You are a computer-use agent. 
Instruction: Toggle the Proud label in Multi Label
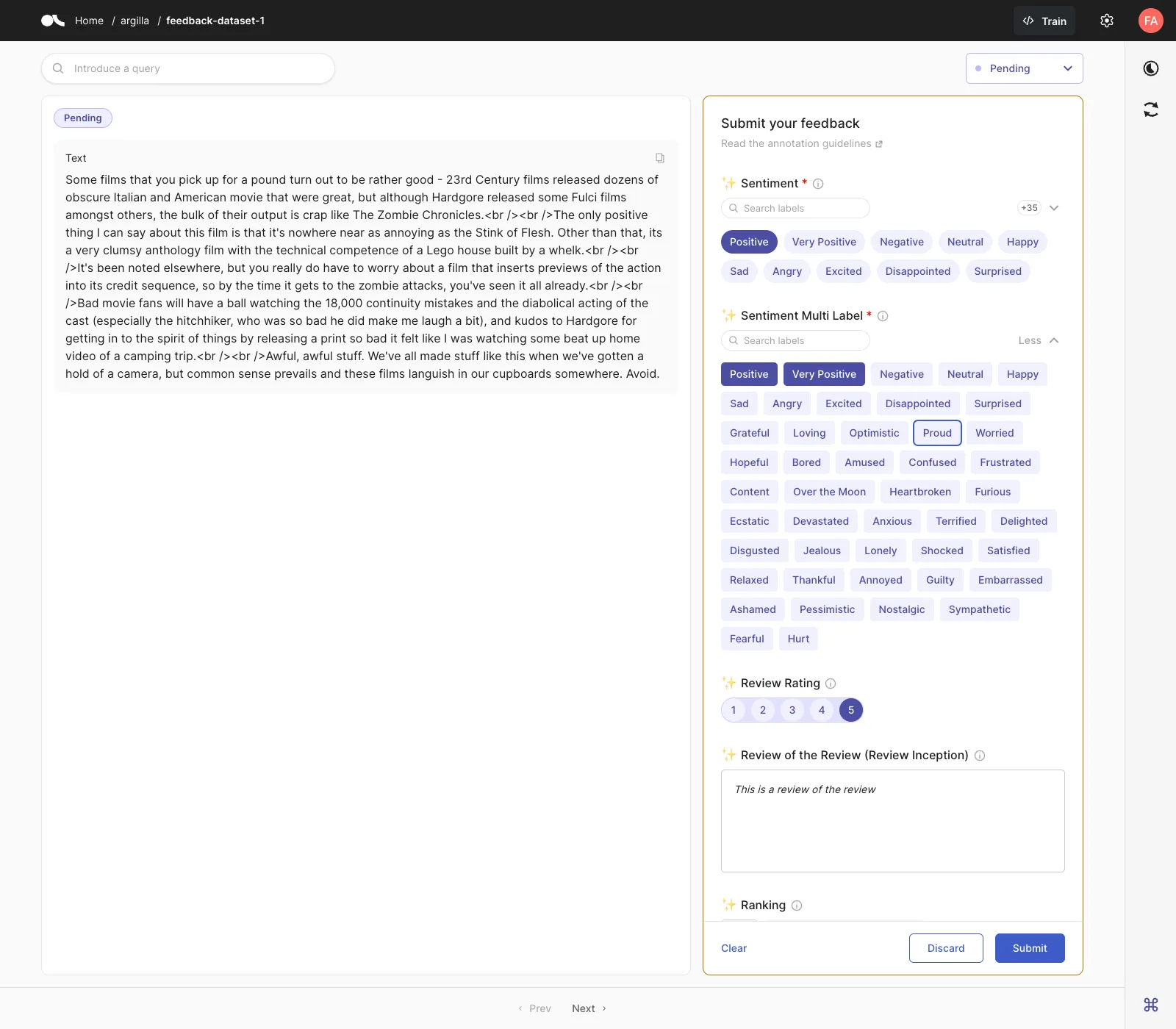pyautogui.click(x=937, y=433)
